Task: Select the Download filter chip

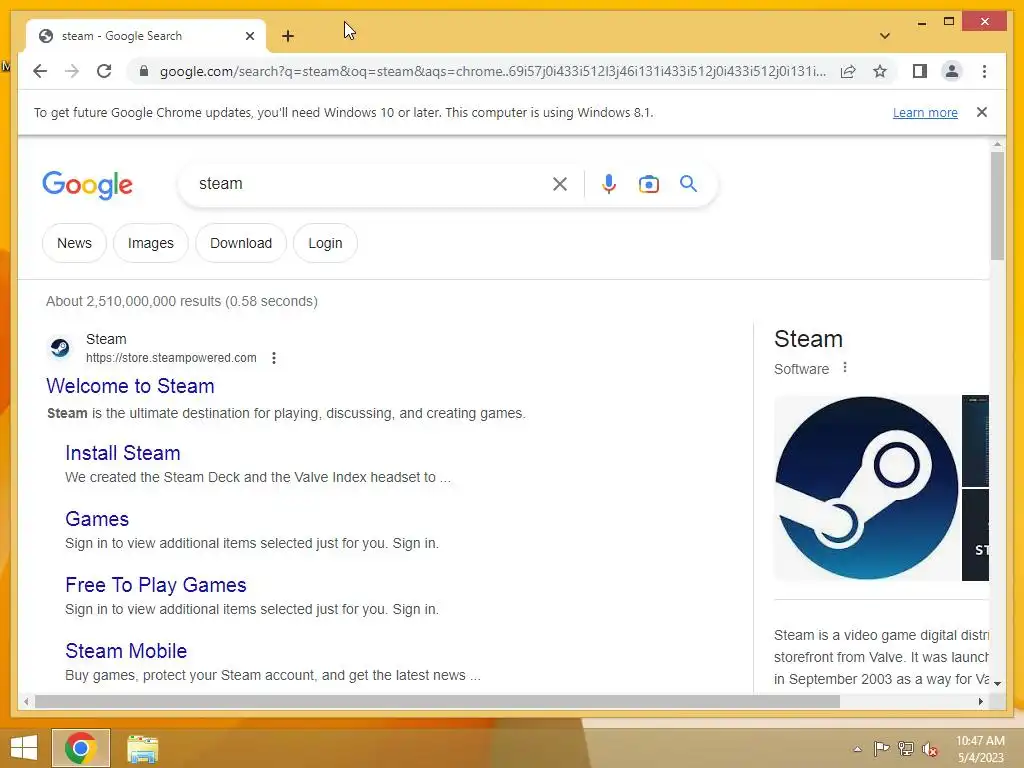Action: pyautogui.click(x=241, y=243)
